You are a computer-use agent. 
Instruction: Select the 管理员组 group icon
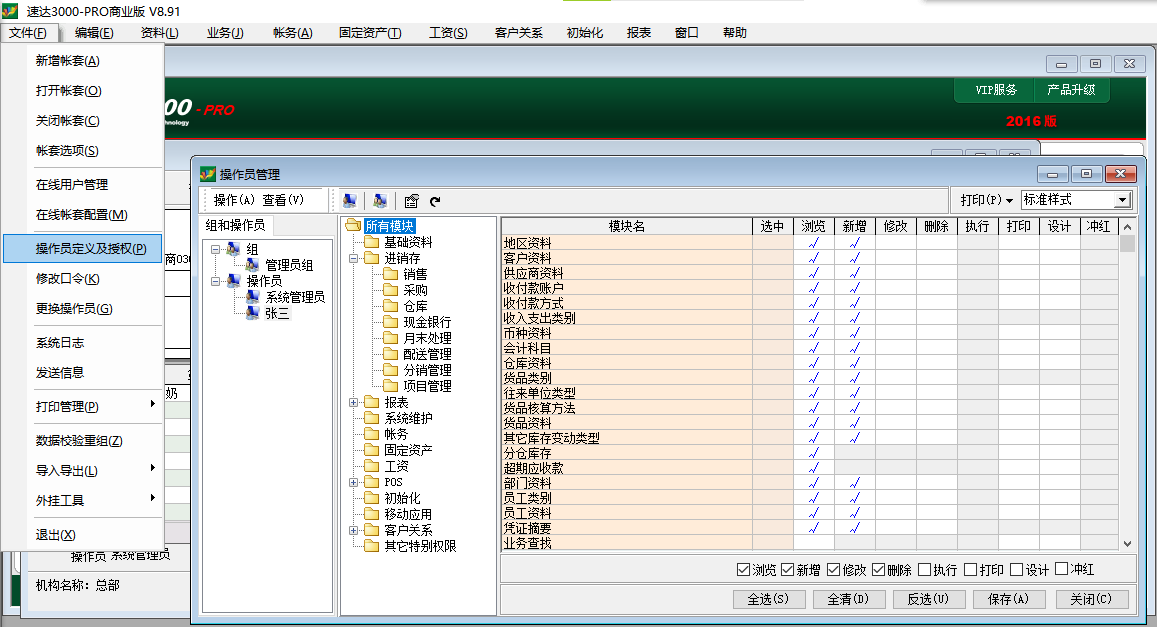[253, 265]
